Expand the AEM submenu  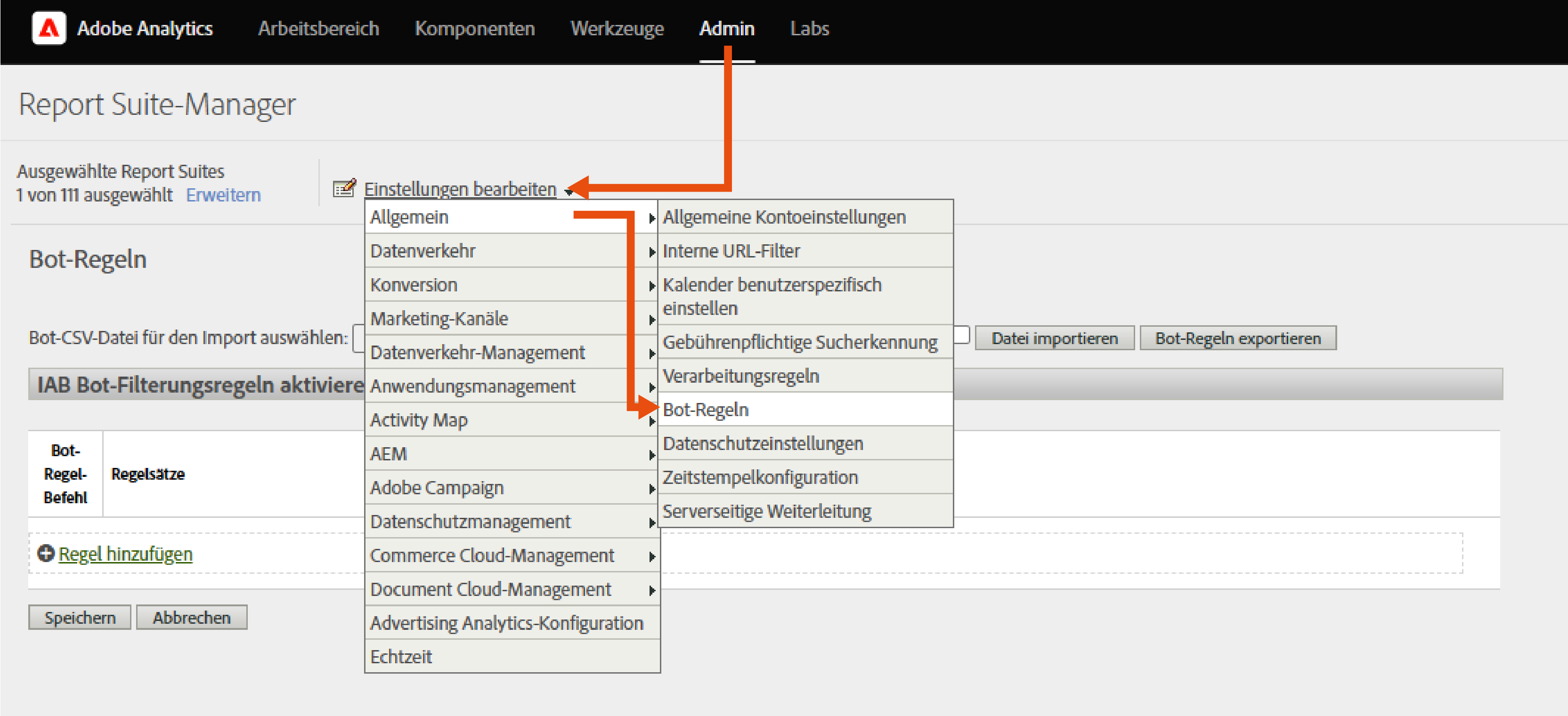point(512,454)
